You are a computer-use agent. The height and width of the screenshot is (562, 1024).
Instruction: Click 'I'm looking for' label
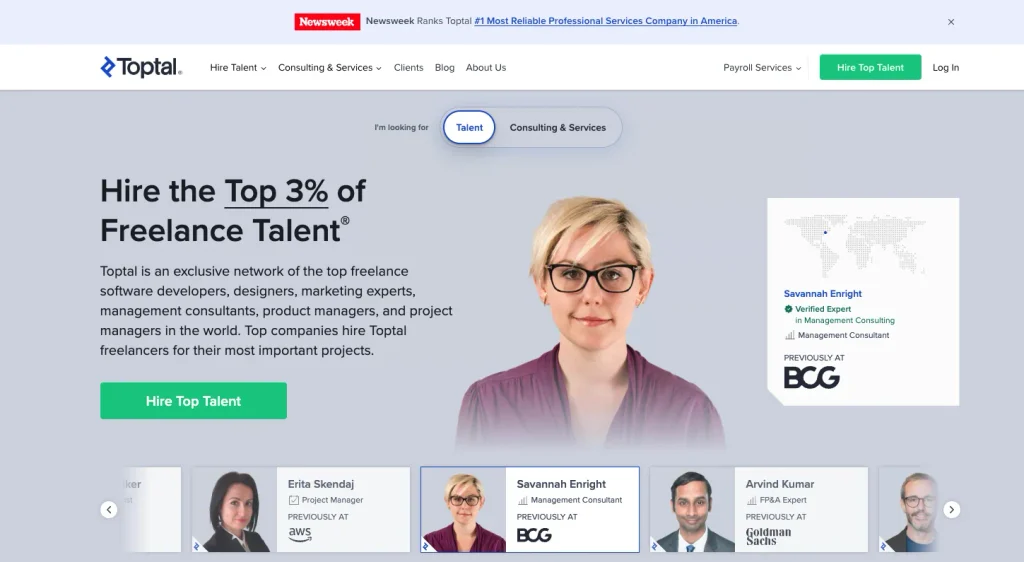coord(401,127)
